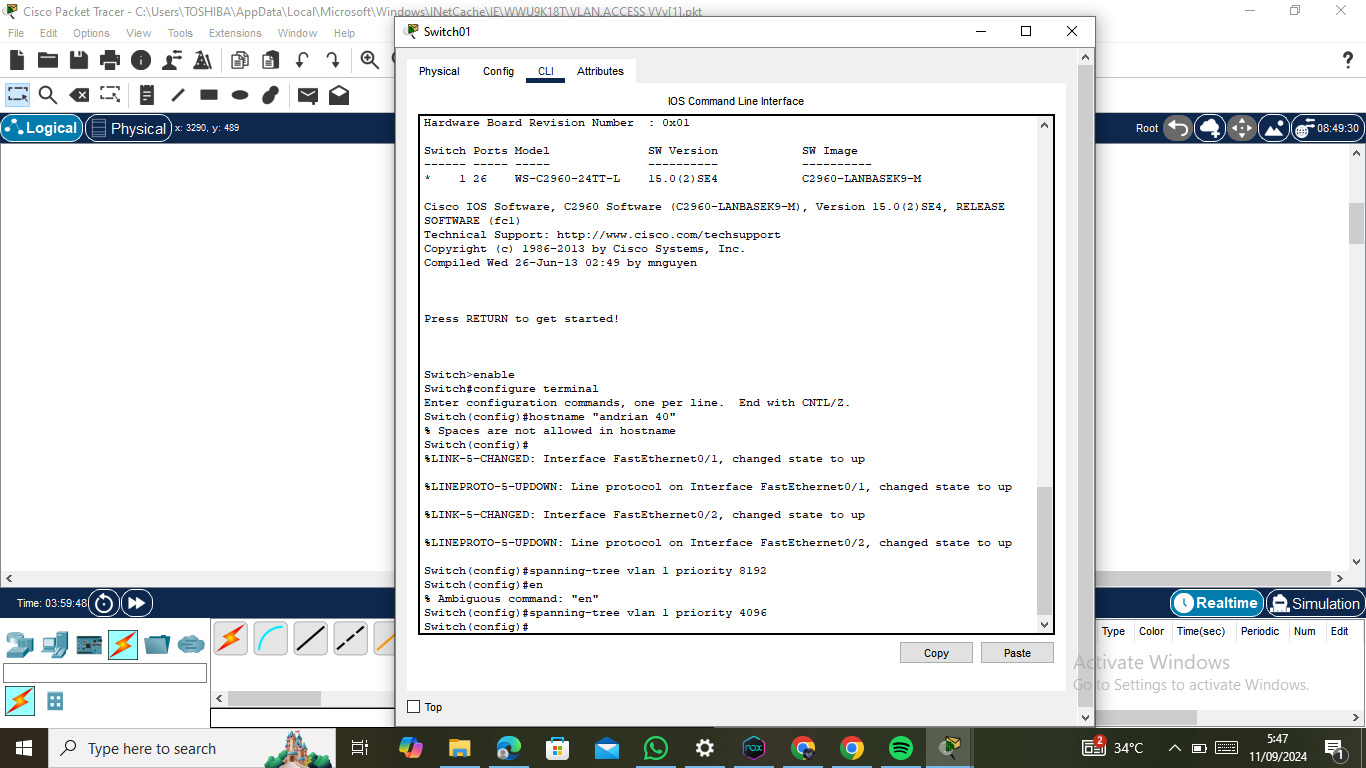Pick the Copper Straight-Through solid black cable

point(311,638)
